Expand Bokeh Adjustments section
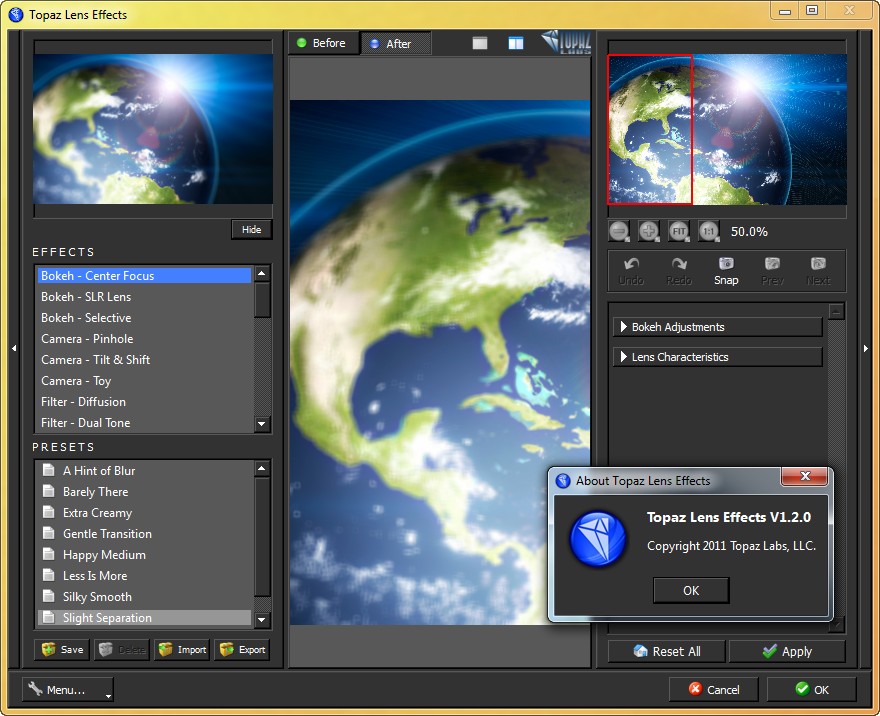Image resolution: width=880 pixels, height=716 pixels. click(x=718, y=327)
